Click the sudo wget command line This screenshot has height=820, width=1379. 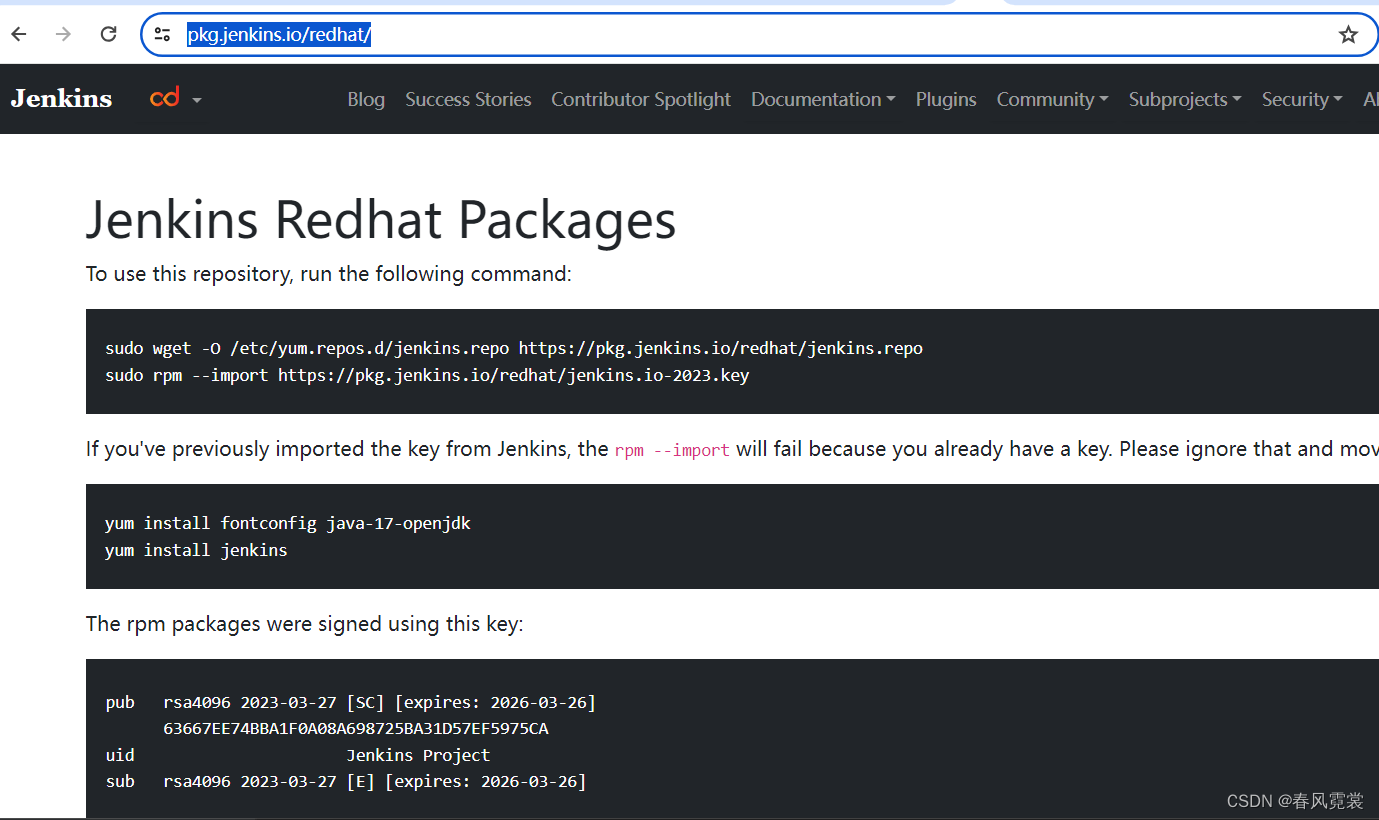(x=514, y=348)
